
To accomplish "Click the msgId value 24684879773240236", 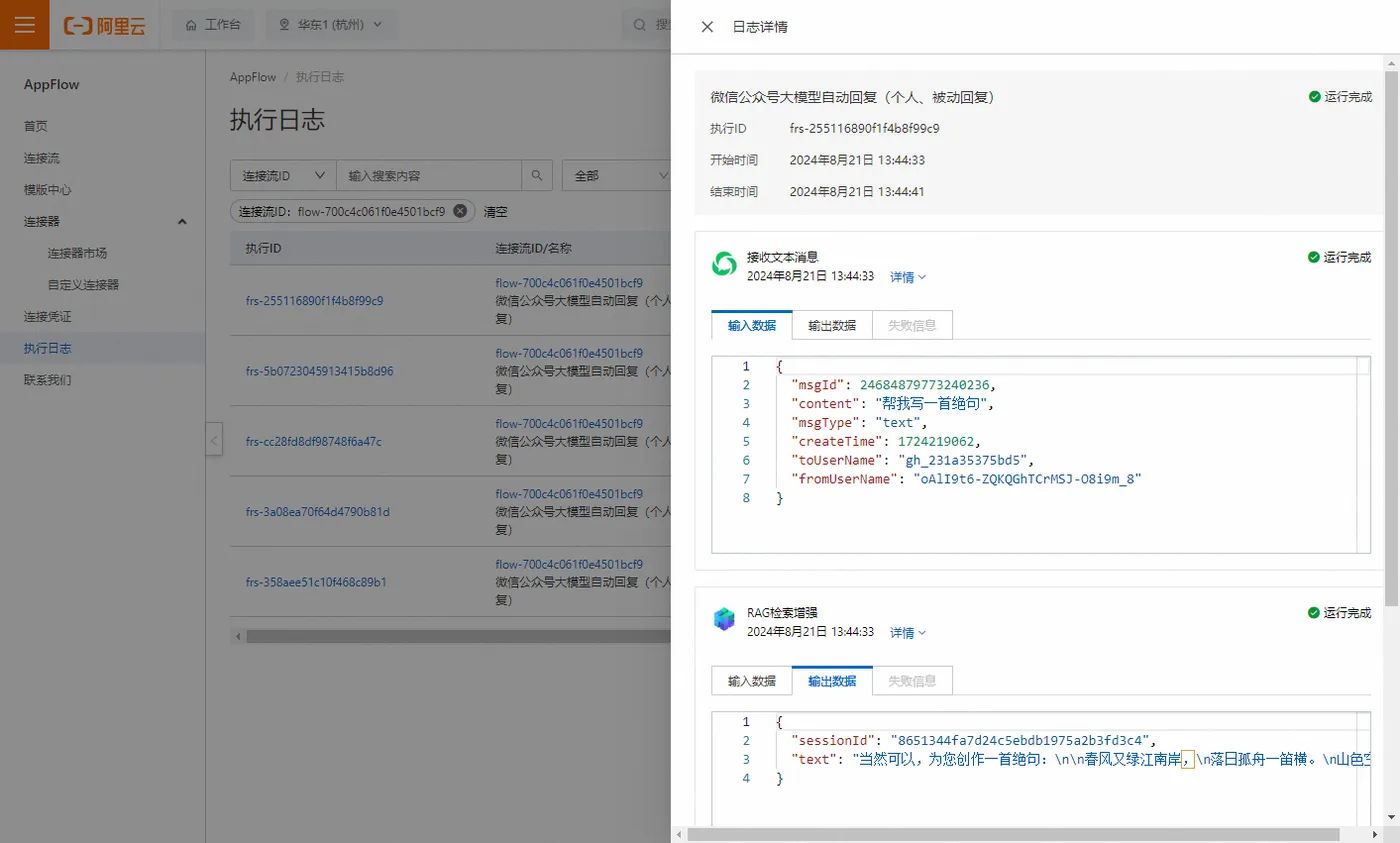I will click(x=927, y=385).
